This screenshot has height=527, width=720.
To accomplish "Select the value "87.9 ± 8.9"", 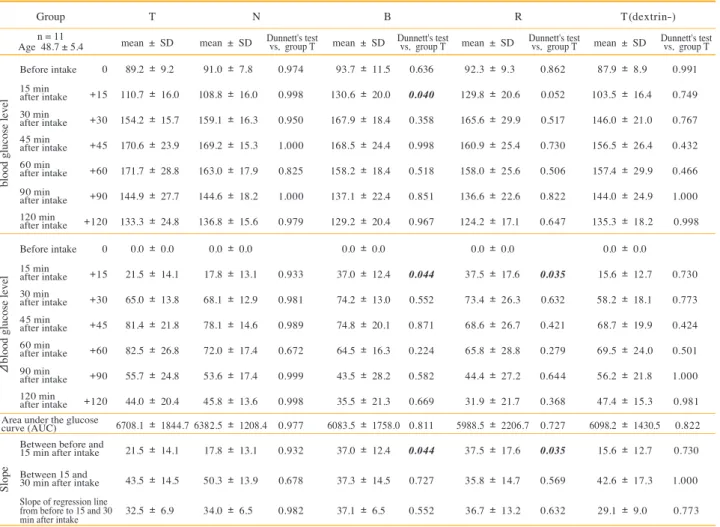I will 622,69.
